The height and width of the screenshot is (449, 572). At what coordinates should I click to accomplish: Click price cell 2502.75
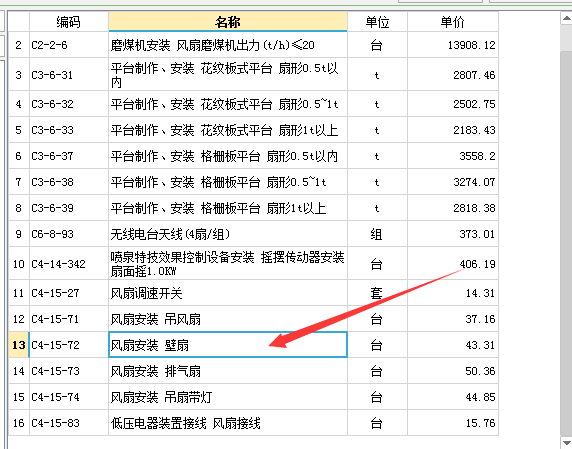click(x=453, y=104)
